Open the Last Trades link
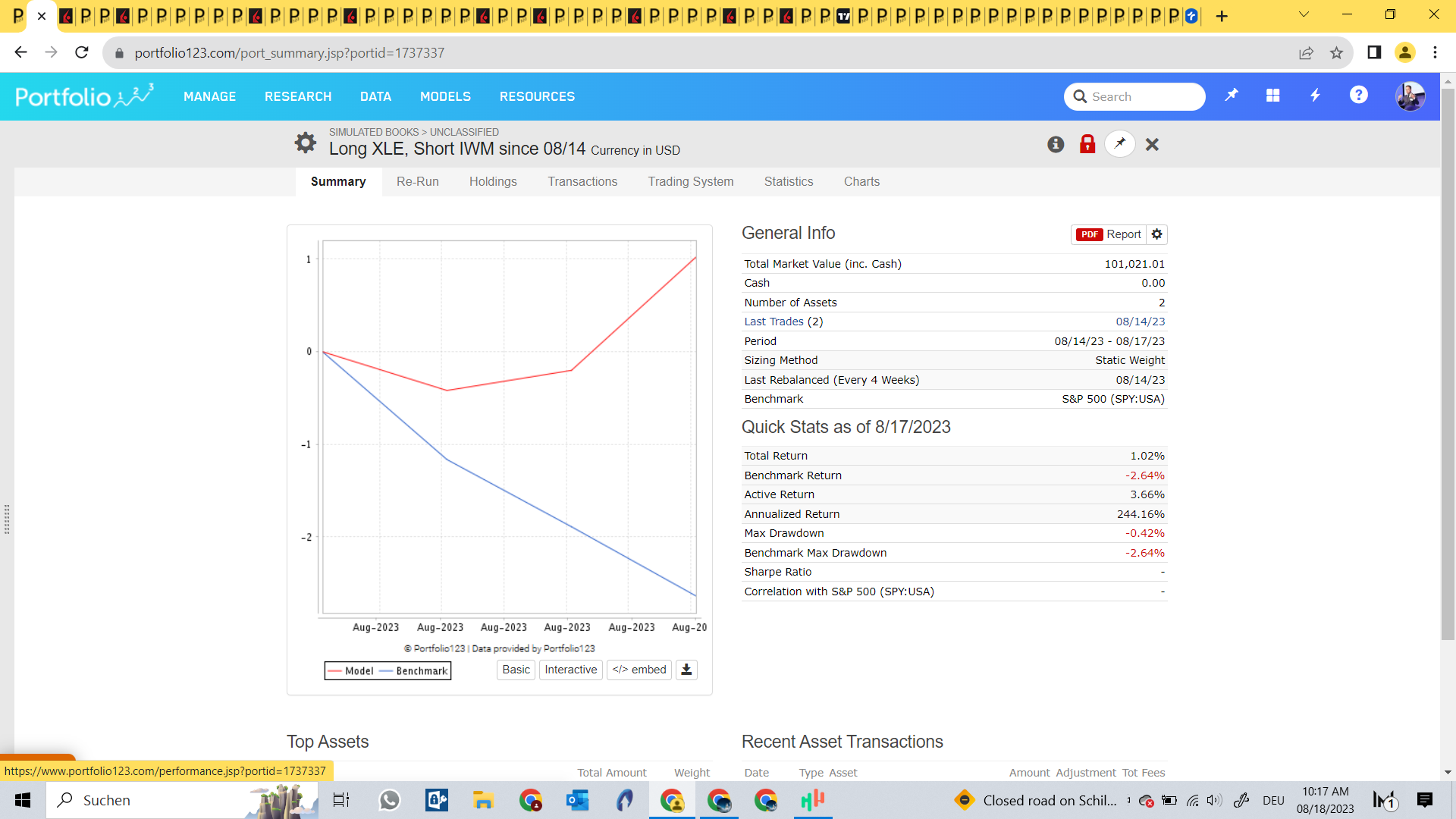The width and height of the screenshot is (1456, 819). (x=773, y=322)
